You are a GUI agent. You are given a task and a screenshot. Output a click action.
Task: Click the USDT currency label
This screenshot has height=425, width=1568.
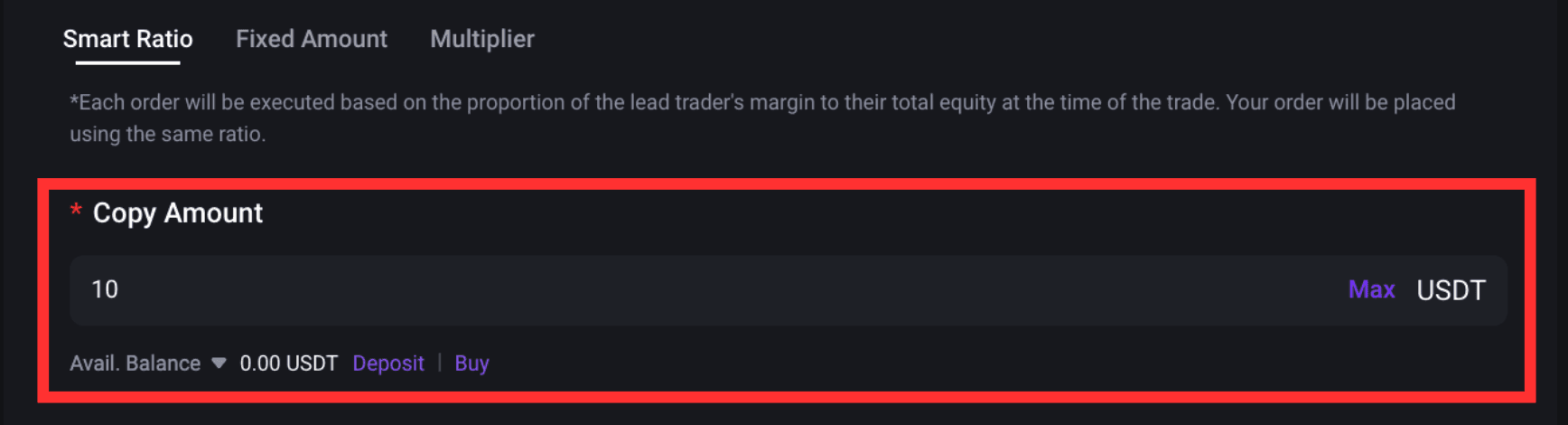1451,290
